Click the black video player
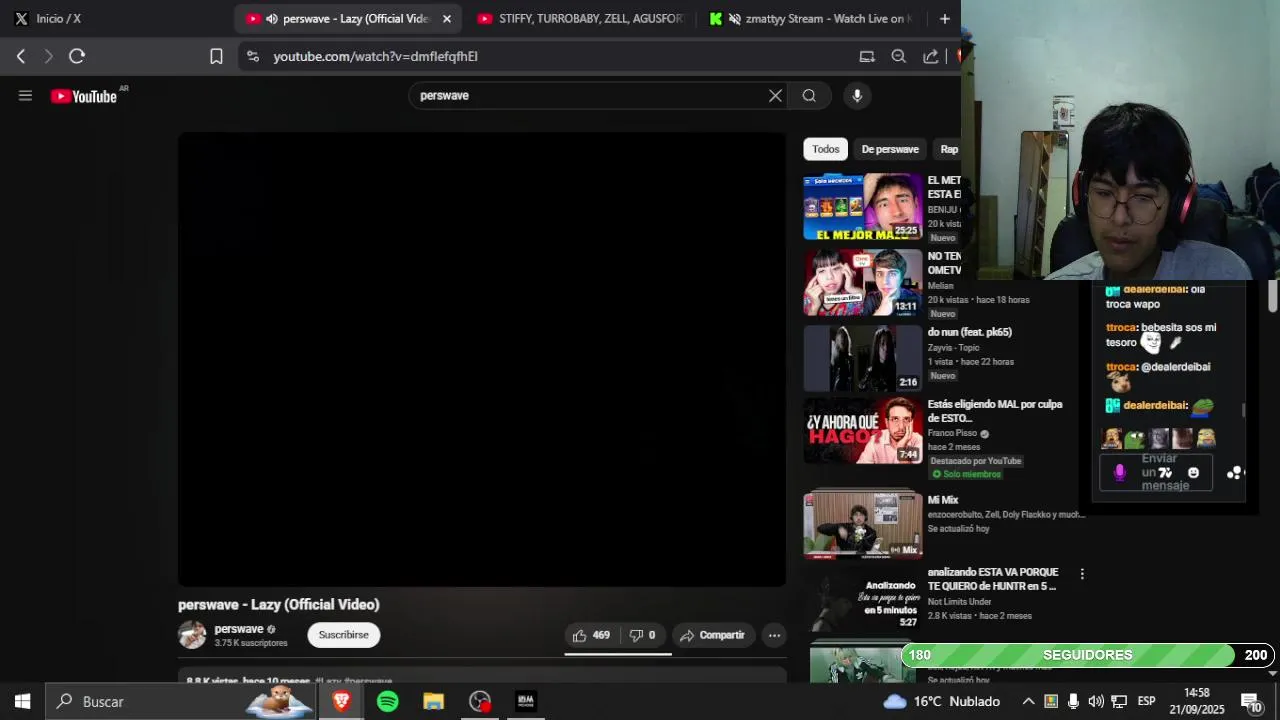This screenshot has width=1280, height=720. pyautogui.click(x=482, y=359)
